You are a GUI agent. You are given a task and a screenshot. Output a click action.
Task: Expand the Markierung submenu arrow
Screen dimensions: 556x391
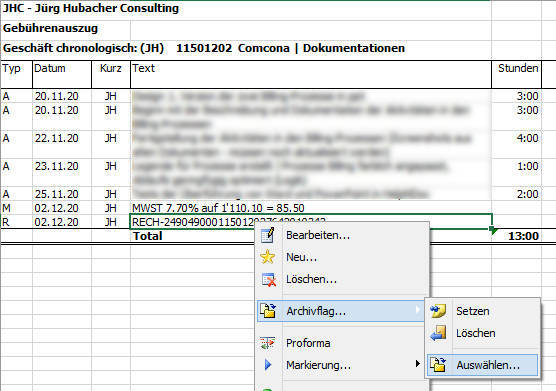point(418,364)
